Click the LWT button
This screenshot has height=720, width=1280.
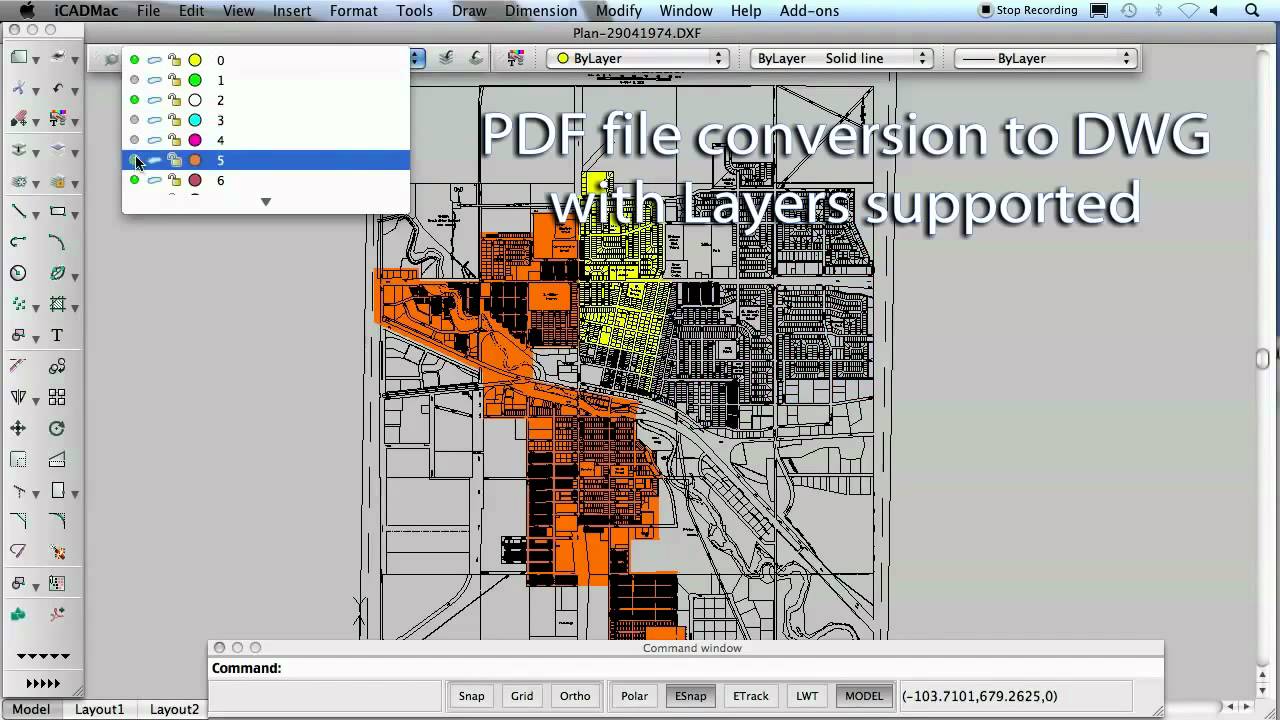pos(807,696)
